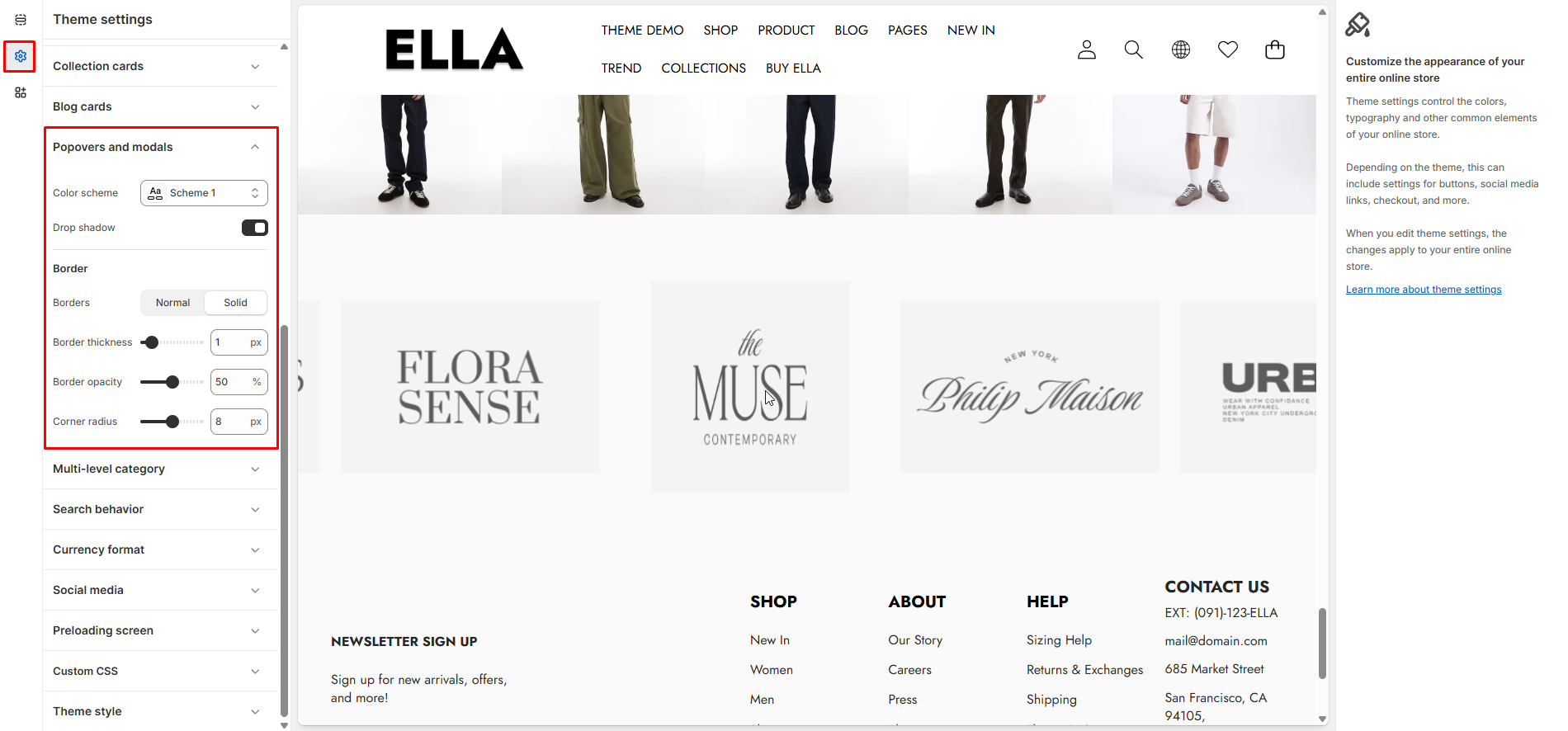This screenshot has height=731, width=1568.
Task: Open the wishlist heart icon
Action: [1228, 50]
